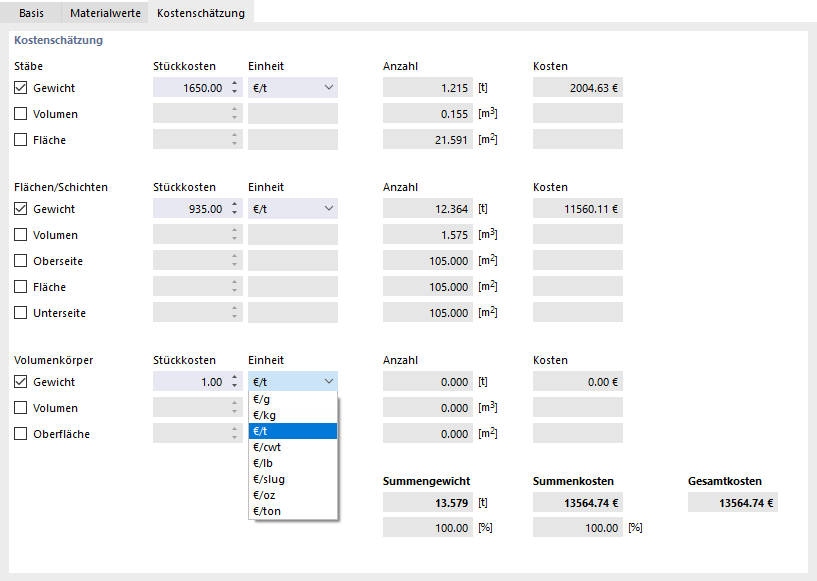Uncheck Gewicht under Flächen/Schichten
Viewport: 817px width, 581px height.
point(20,208)
